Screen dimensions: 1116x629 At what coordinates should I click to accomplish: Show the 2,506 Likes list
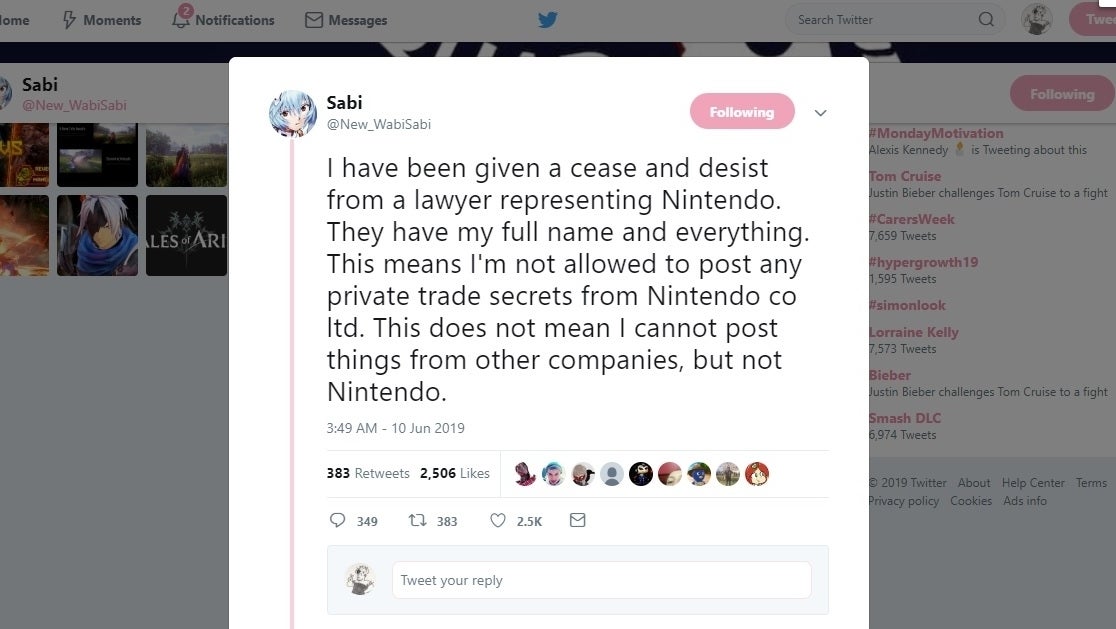[x=454, y=473]
